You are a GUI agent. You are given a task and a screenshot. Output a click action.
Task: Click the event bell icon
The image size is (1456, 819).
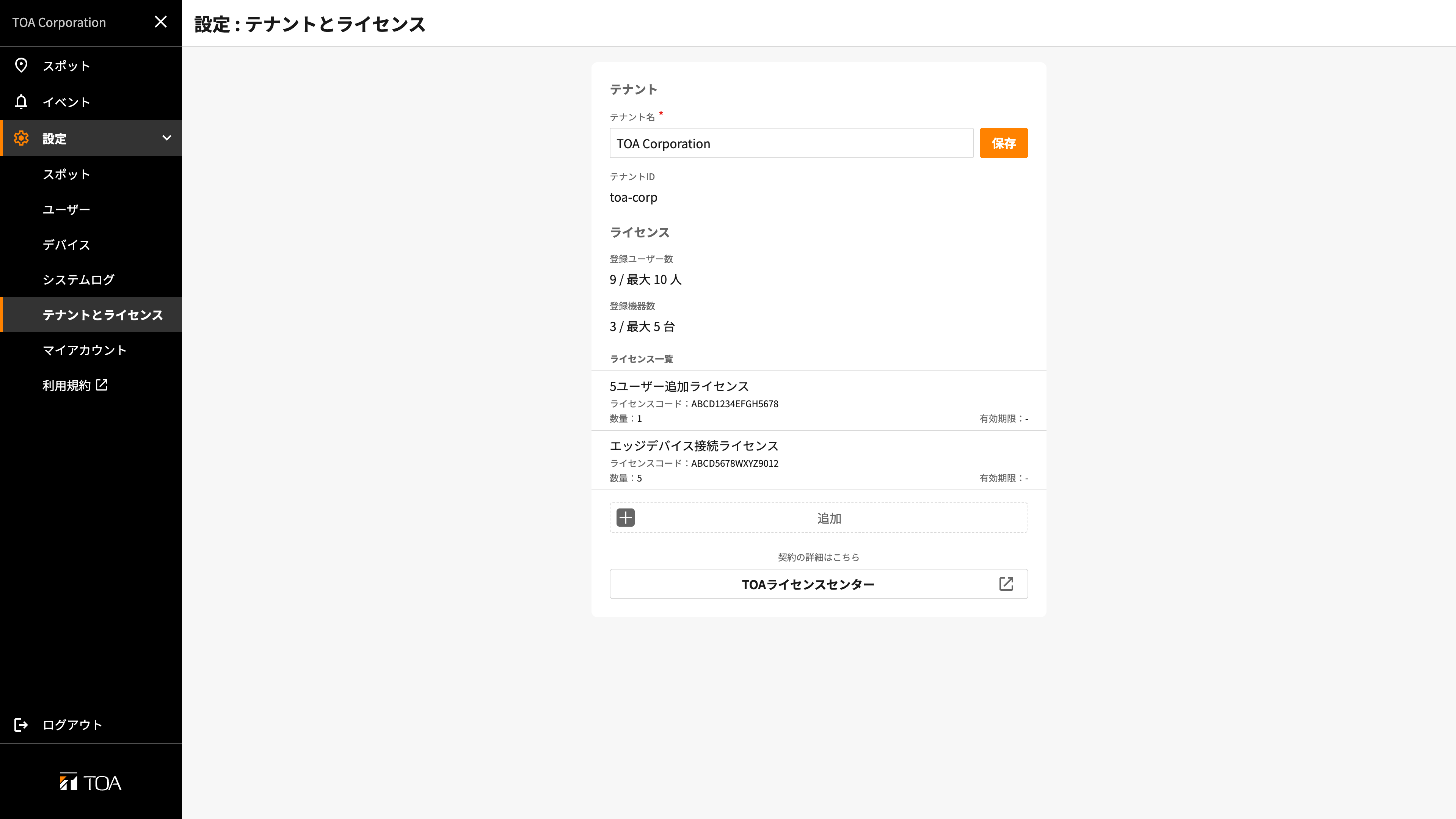click(21, 102)
